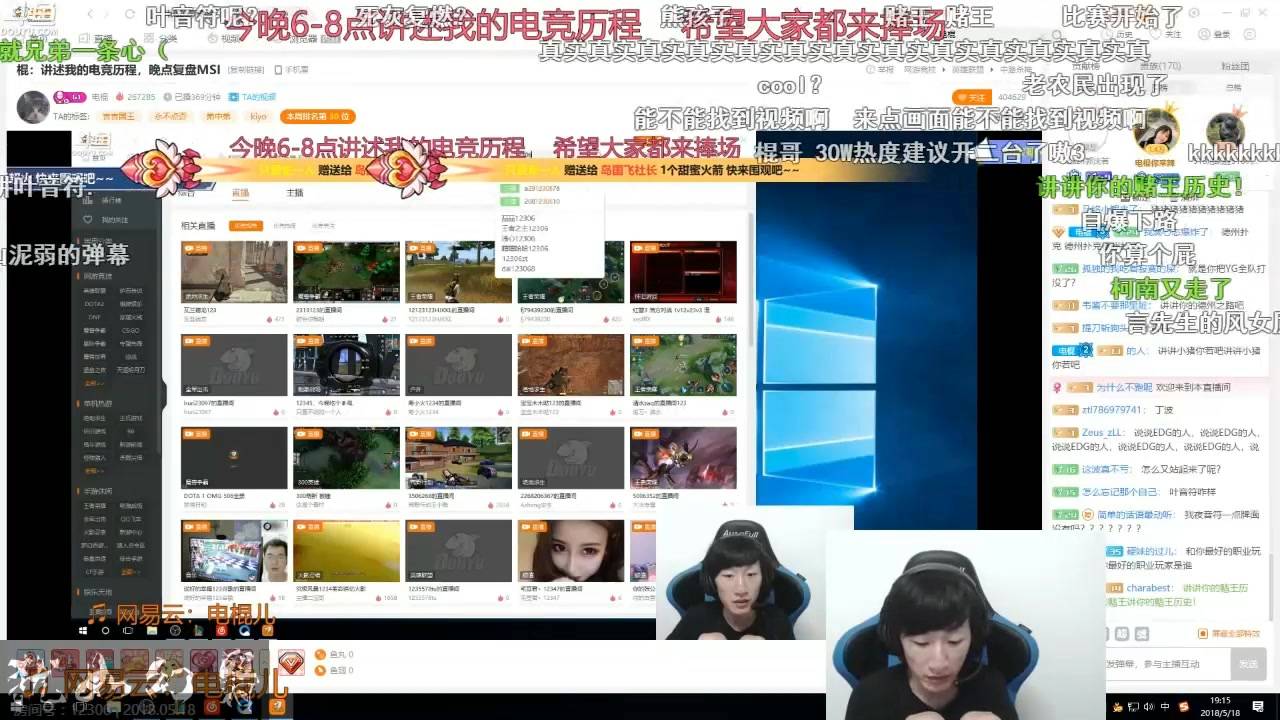Click 本周排名第80位 ranking badge
The image size is (1280, 720).
point(317,116)
